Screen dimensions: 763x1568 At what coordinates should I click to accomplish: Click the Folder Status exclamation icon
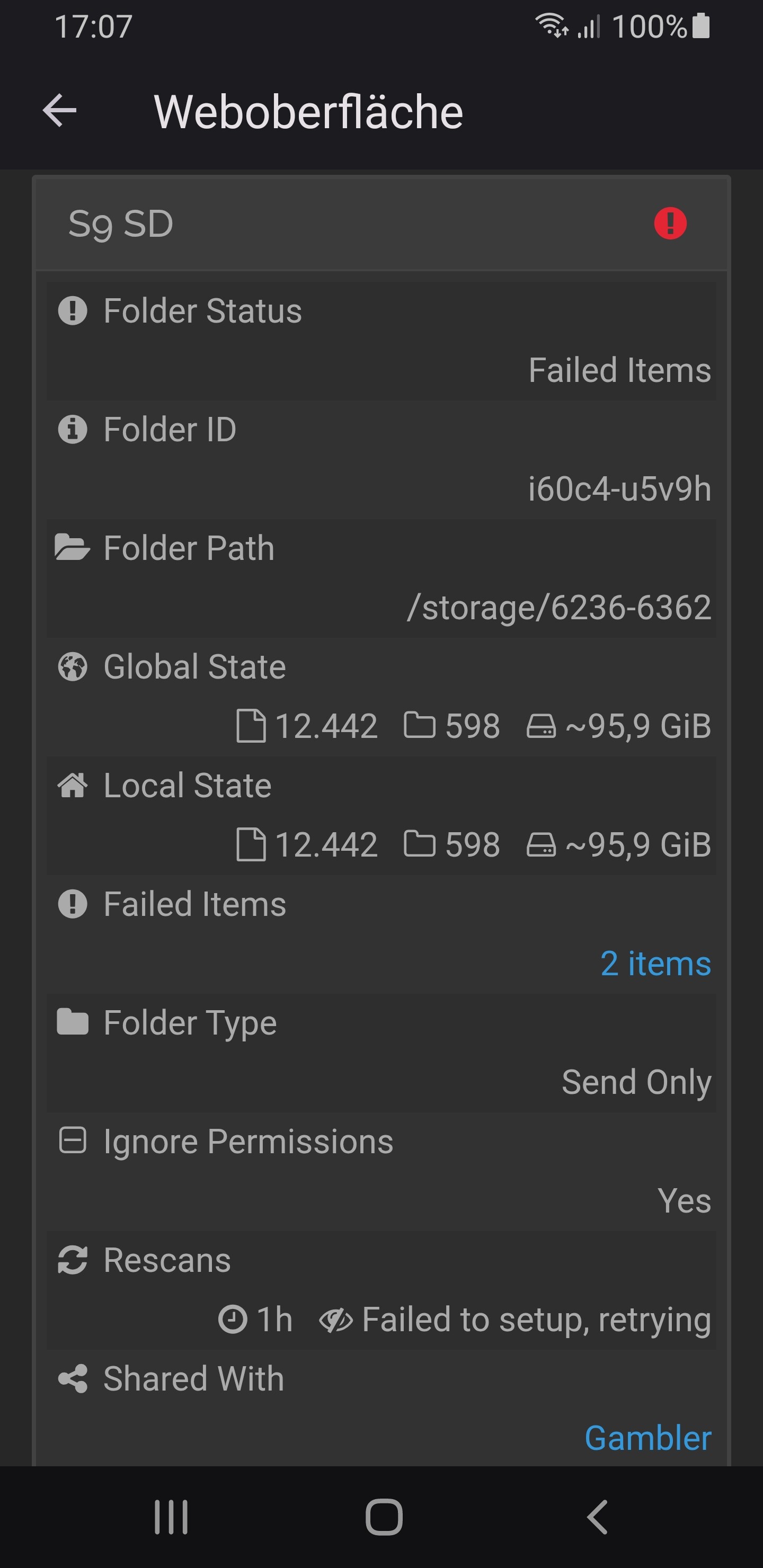[73, 310]
